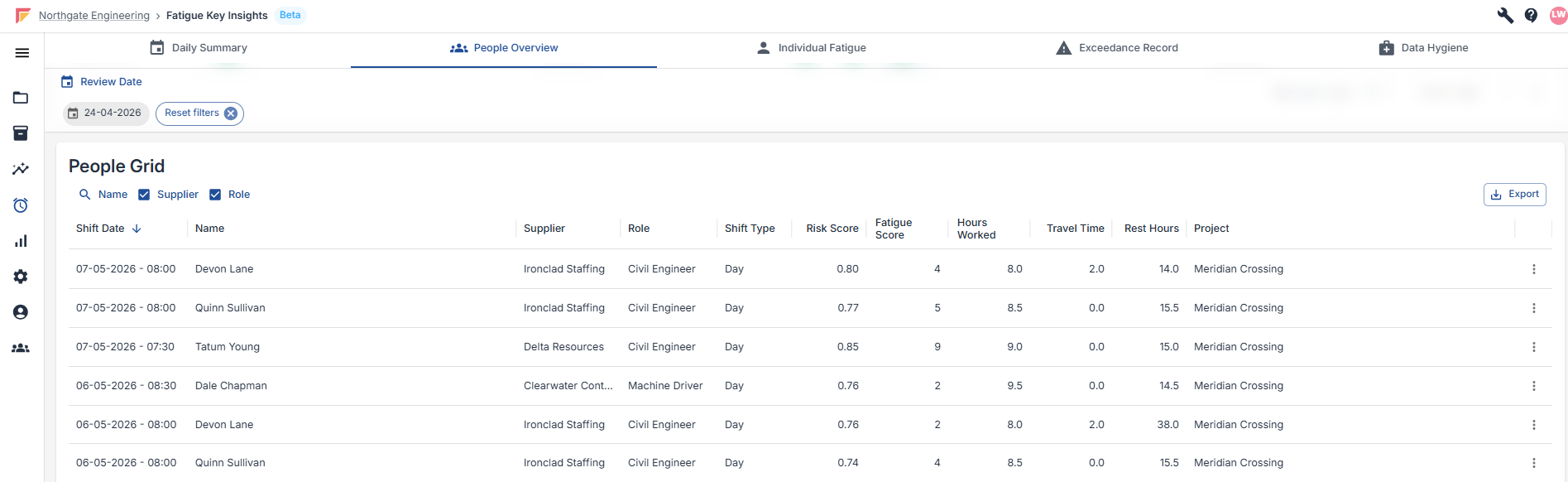Click risk score 0.80 value
This screenshot has height=482, width=1568.
point(848,269)
